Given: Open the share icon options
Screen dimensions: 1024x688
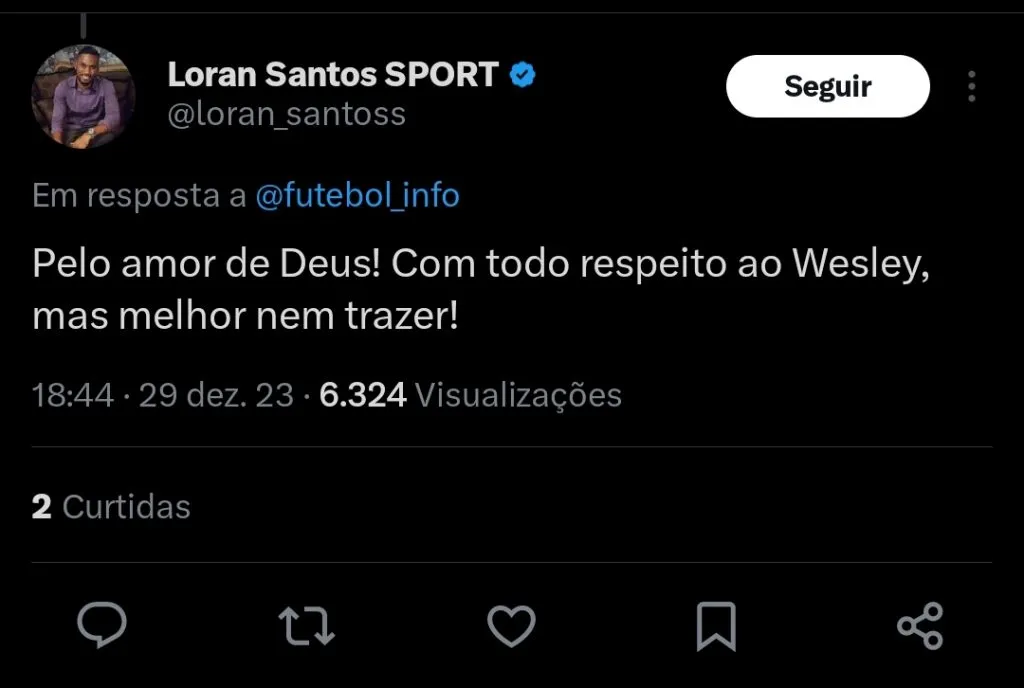Looking at the screenshot, I should point(920,626).
